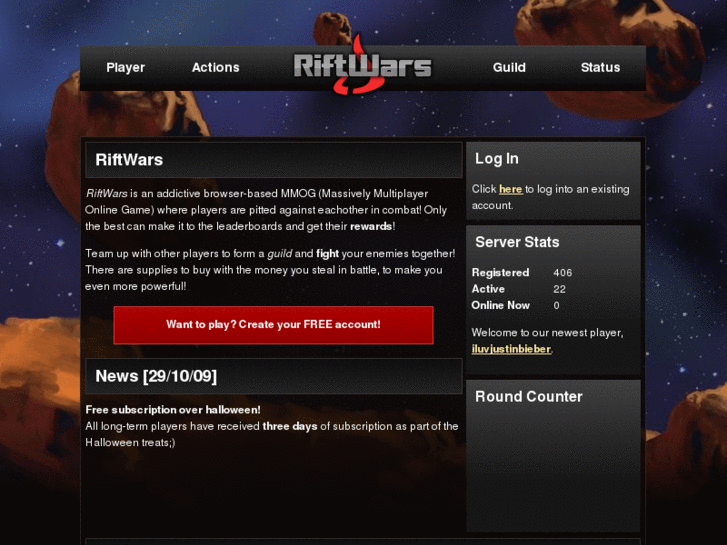
Task: Click the News [29/10/09] heading
Action: tap(156, 376)
